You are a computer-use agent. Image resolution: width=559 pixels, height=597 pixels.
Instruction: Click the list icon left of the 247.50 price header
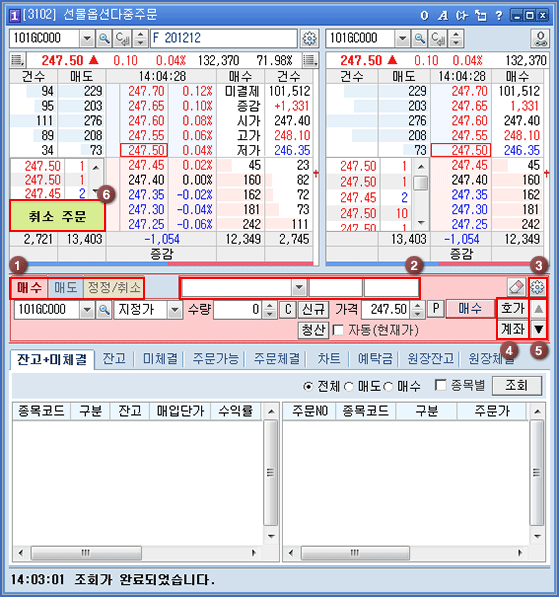[x=17, y=60]
